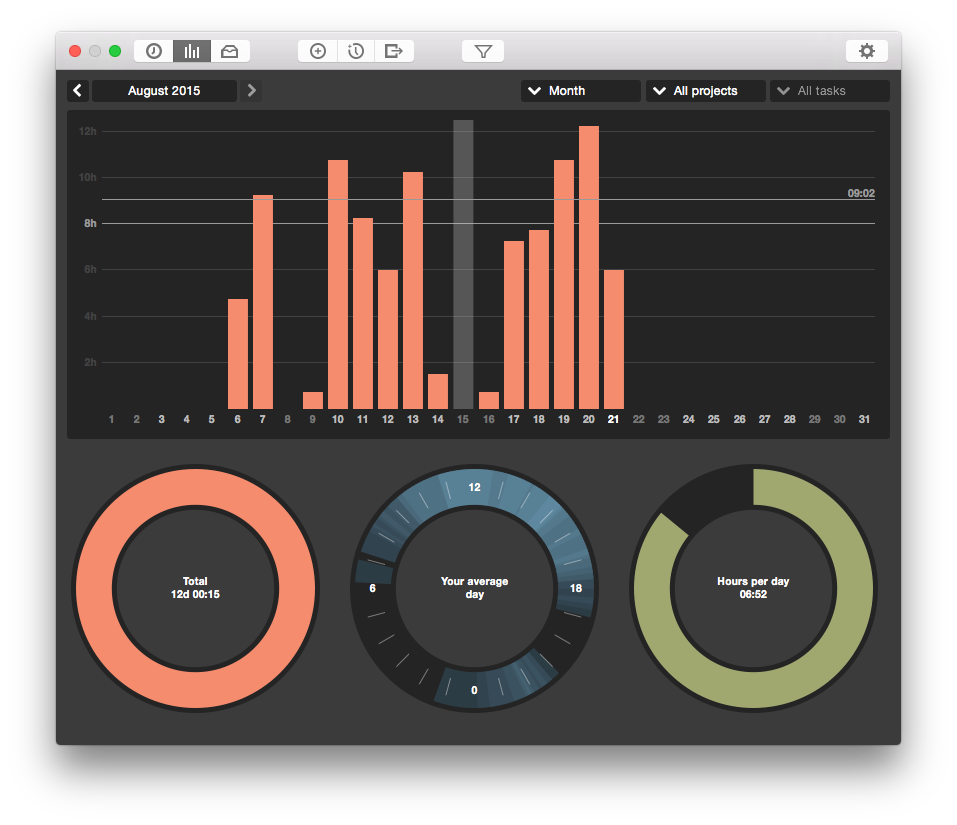
Task: Click the Total 12d 00:15 text
Action: (195, 588)
